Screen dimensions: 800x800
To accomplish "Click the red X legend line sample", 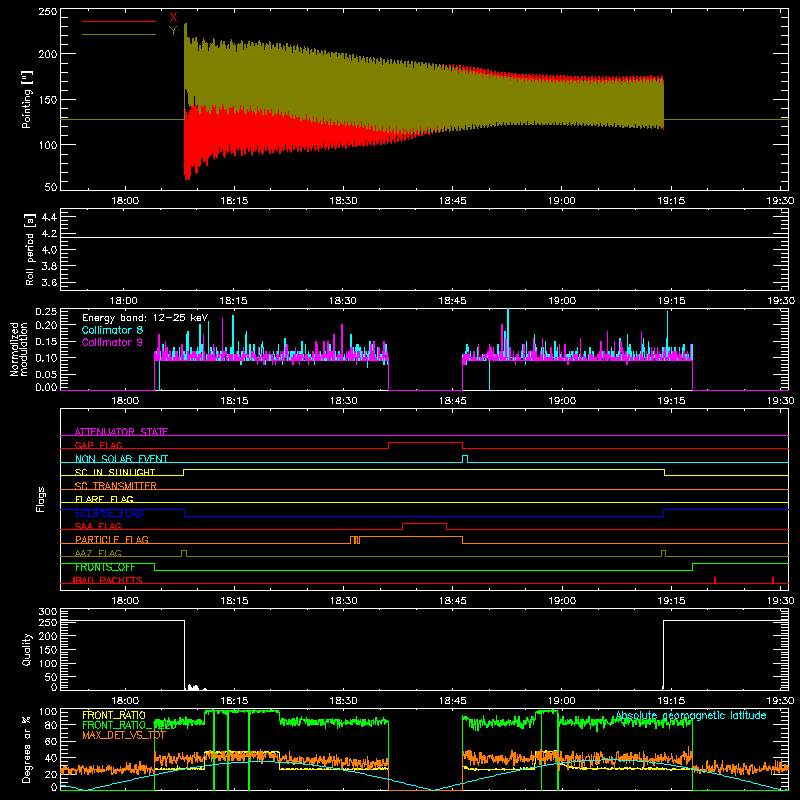I will click(118, 21).
